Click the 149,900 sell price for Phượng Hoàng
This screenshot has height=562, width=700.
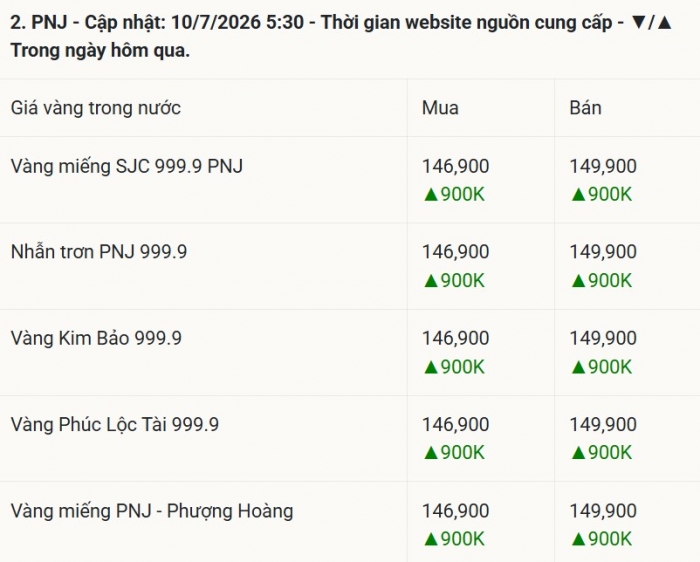pyautogui.click(x=603, y=511)
